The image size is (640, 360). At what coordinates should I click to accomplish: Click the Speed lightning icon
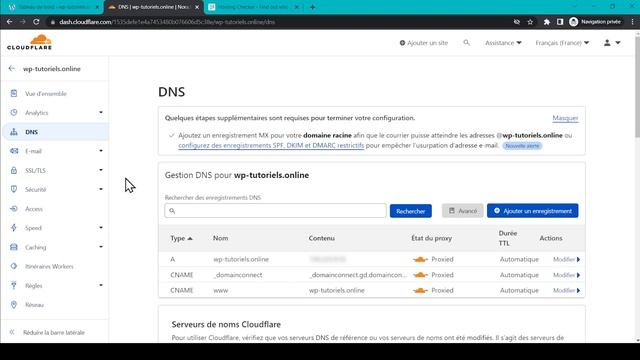click(x=14, y=228)
